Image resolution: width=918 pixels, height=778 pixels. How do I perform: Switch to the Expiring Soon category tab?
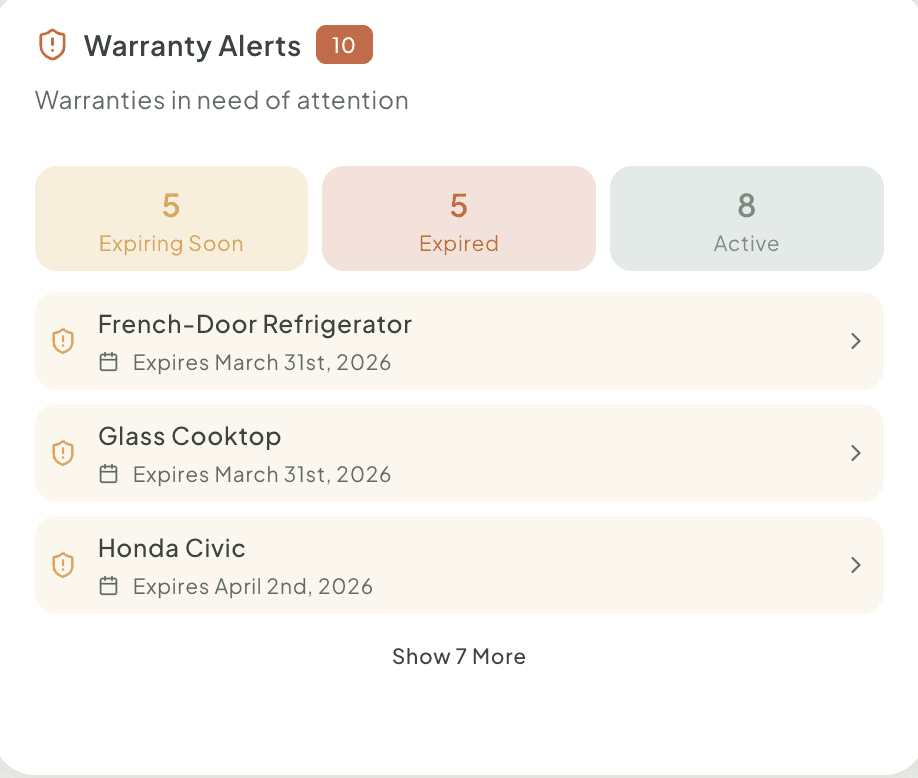[170, 218]
